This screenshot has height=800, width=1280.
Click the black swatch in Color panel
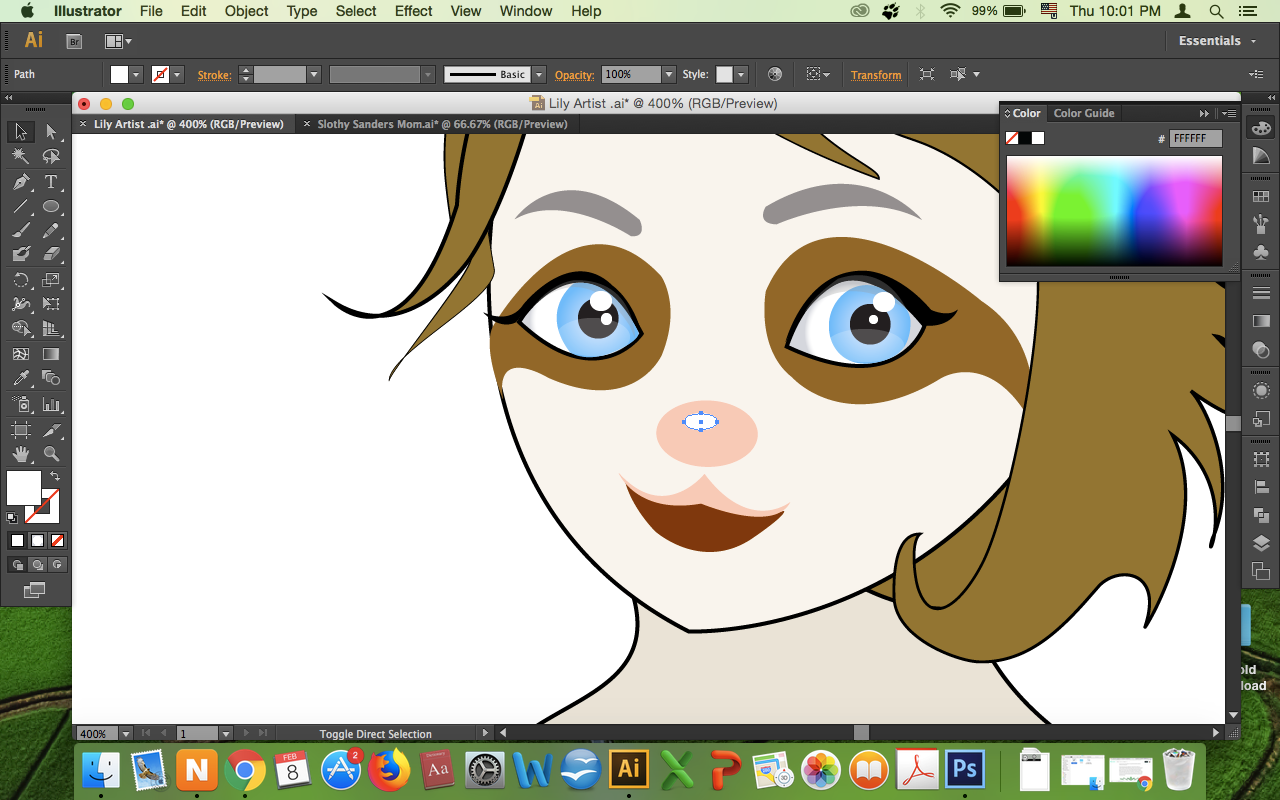(1025, 138)
